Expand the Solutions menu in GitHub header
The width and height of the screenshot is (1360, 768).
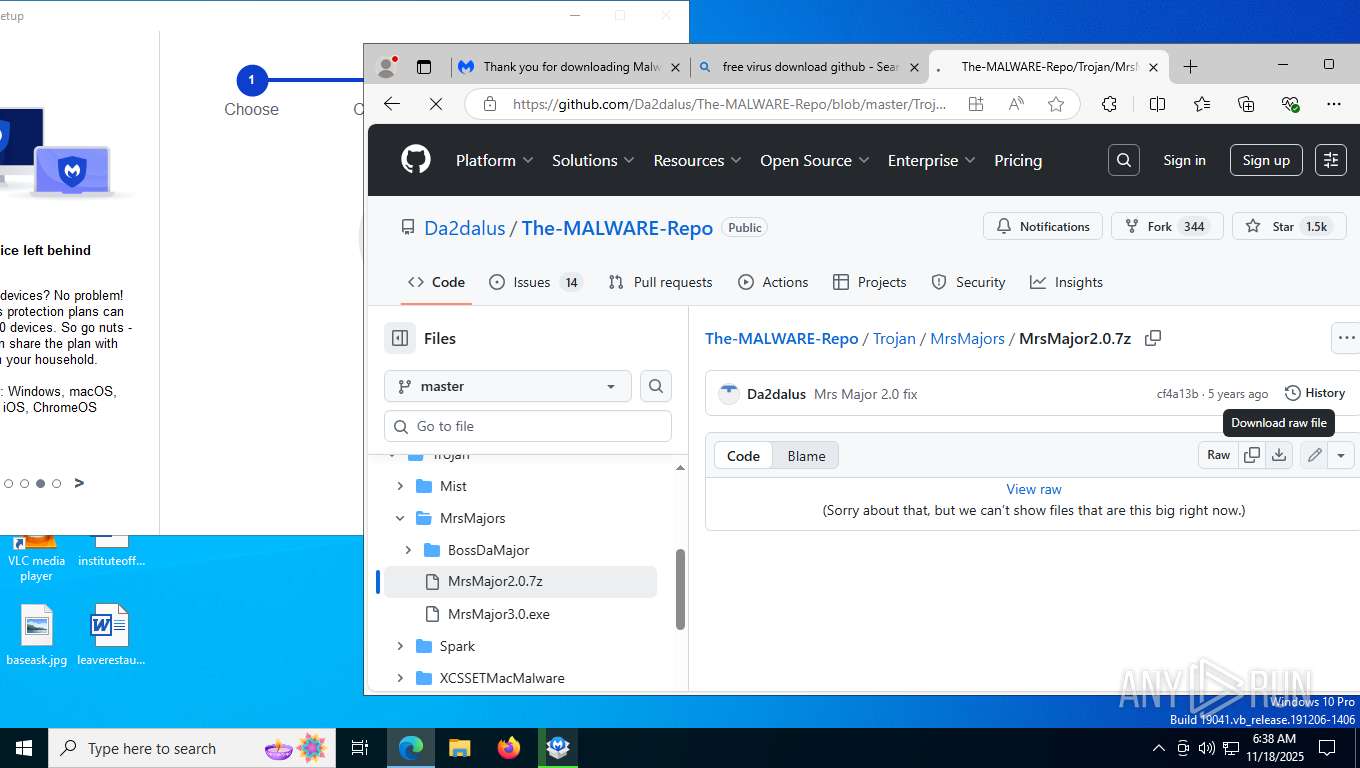coord(594,160)
